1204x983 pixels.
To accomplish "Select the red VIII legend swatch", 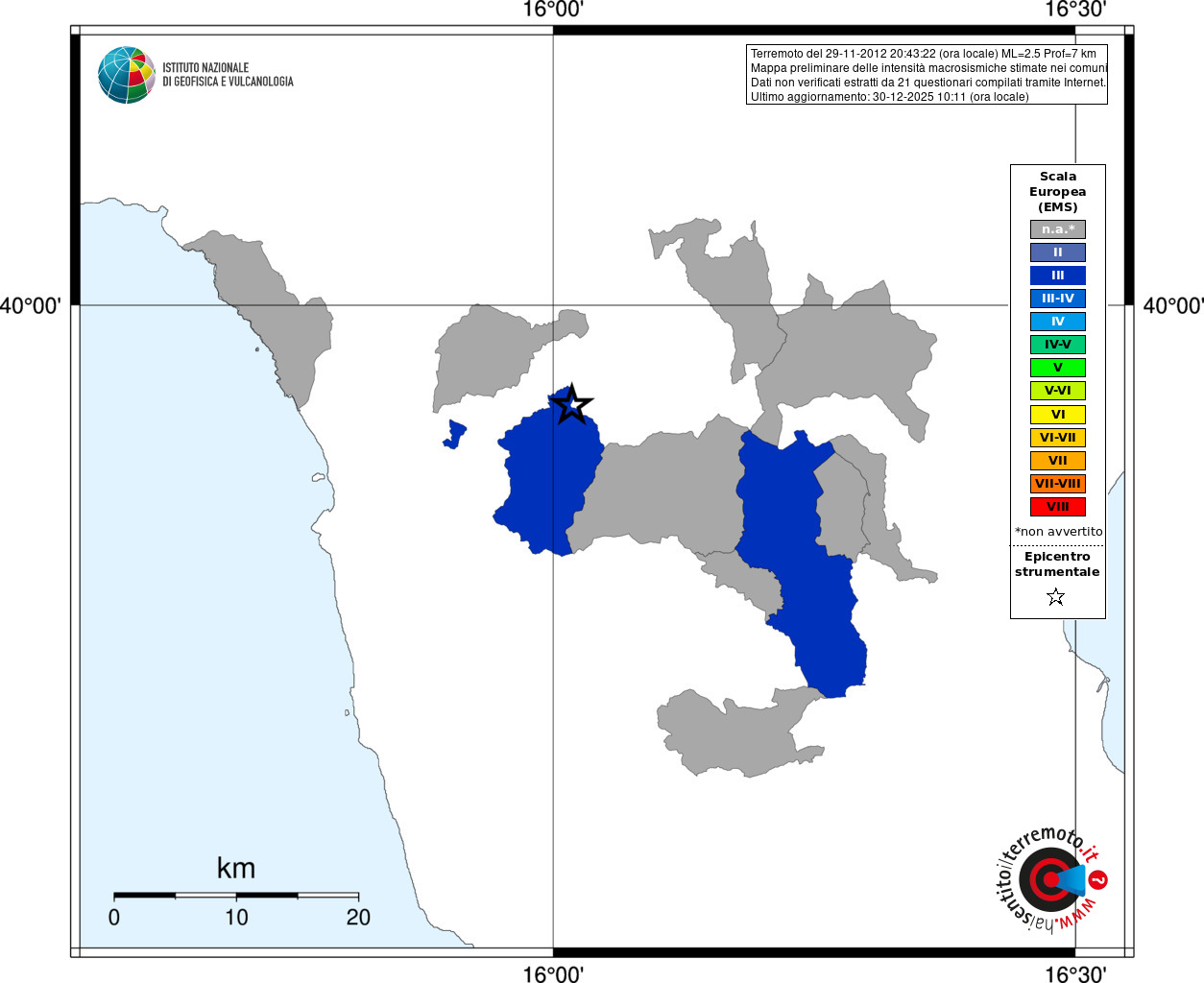I will pos(1058,507).
